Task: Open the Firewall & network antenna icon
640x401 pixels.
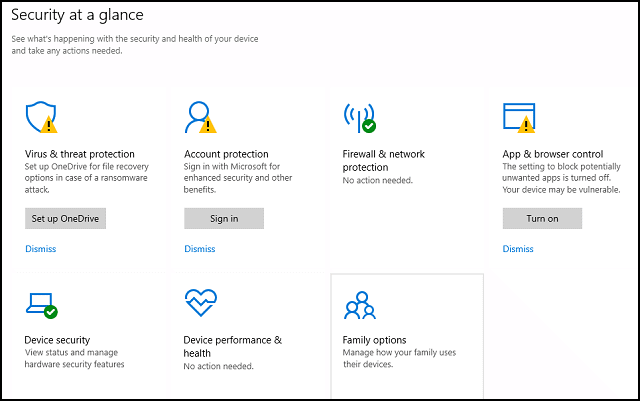Action: (360, 118)
